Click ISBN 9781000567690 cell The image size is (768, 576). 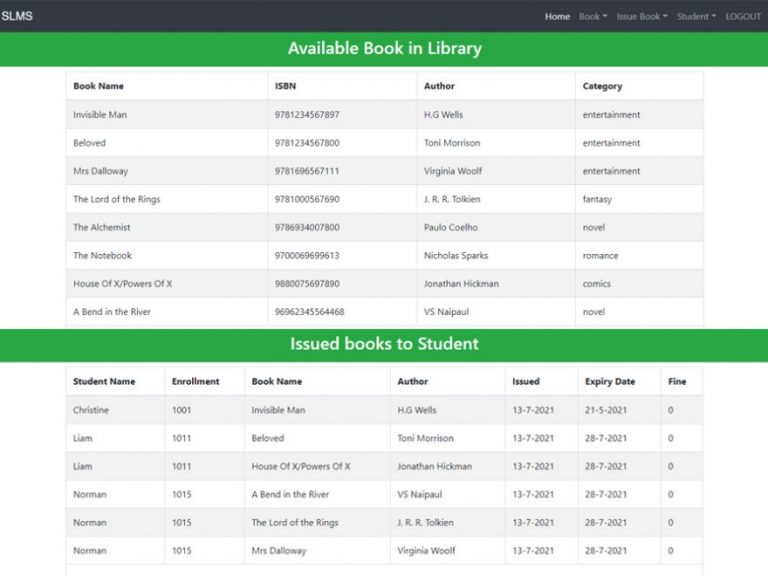(307, 199)
